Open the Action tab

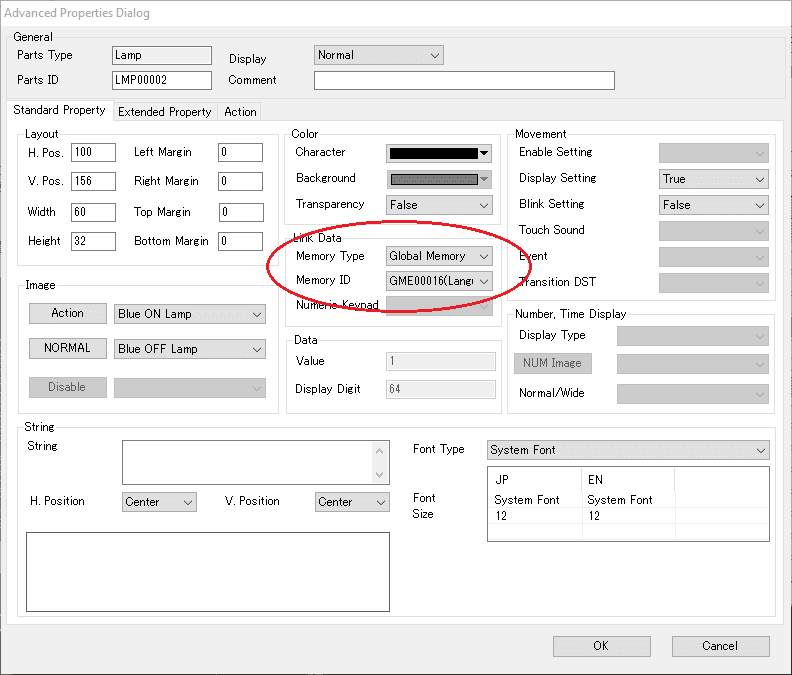(x=240, y=112)
